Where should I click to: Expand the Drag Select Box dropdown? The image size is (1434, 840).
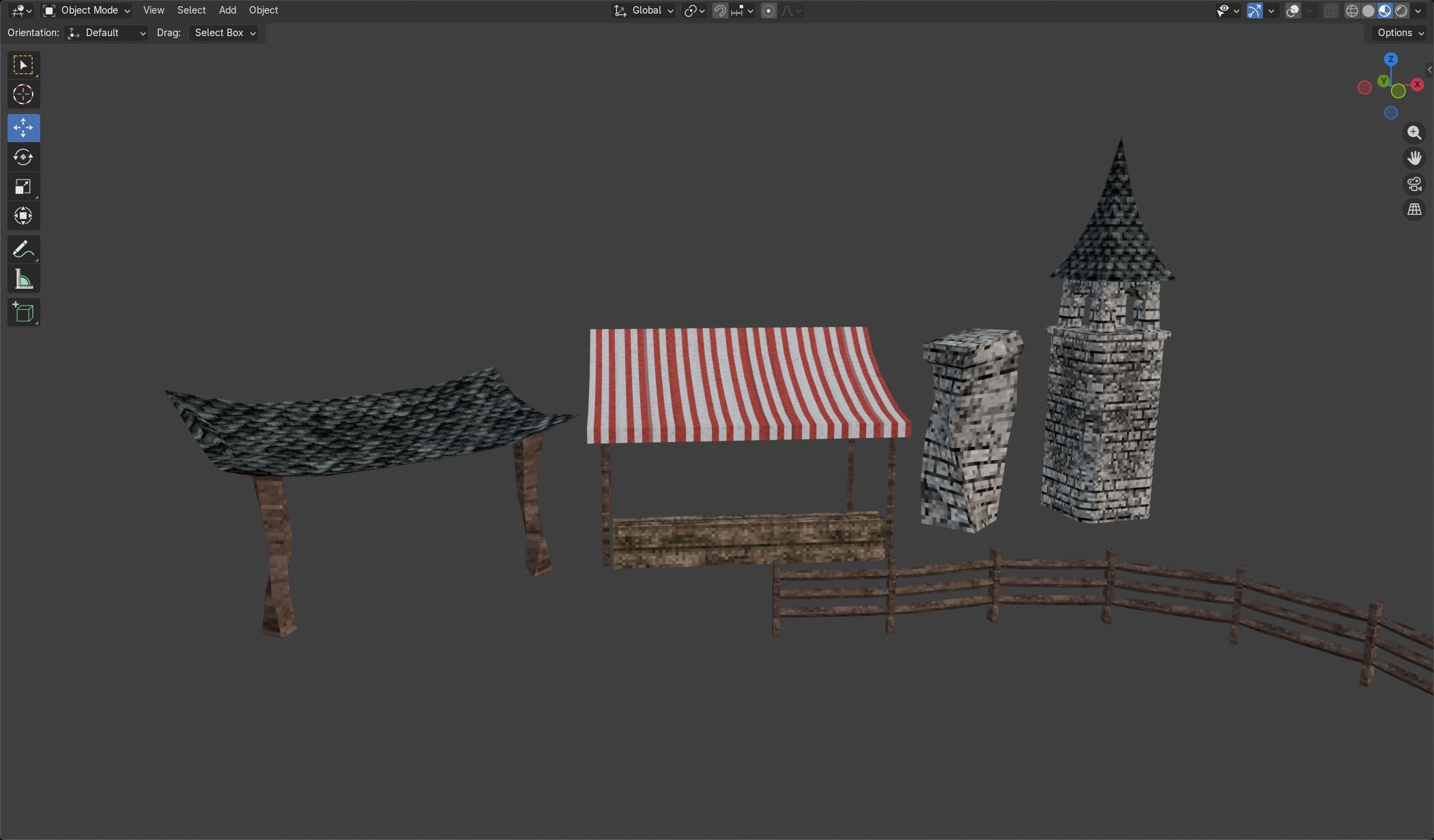tap(224, 33)
